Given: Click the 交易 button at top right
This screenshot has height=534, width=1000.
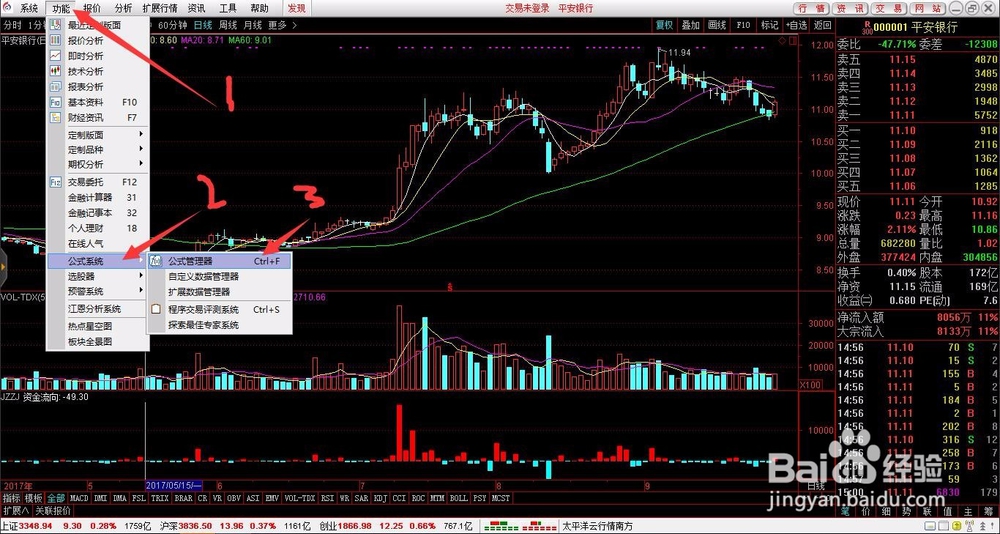Looking at the screenshot, I should pyautogui.click(x=888, y=8).
